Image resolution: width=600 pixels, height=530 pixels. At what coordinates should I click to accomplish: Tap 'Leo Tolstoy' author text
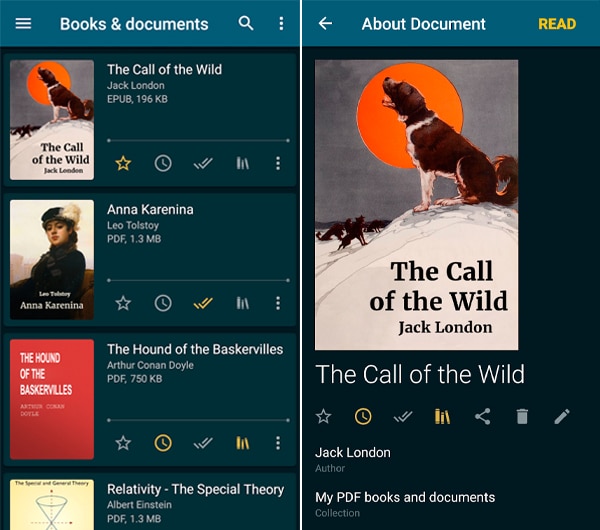pyautogui.click(x=133, y=225)
